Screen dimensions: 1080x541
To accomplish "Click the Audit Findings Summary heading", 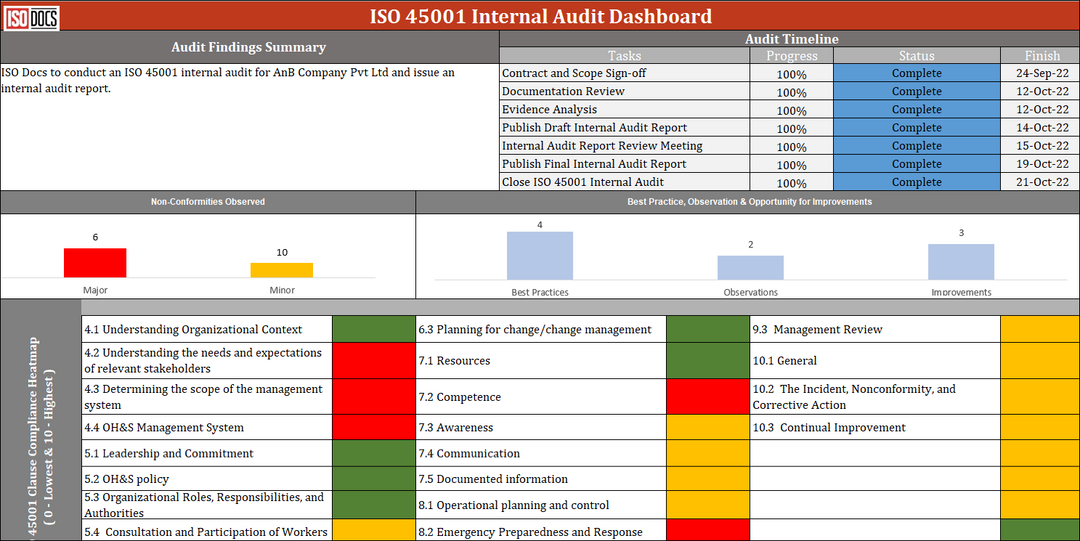I will click(248, 47).
